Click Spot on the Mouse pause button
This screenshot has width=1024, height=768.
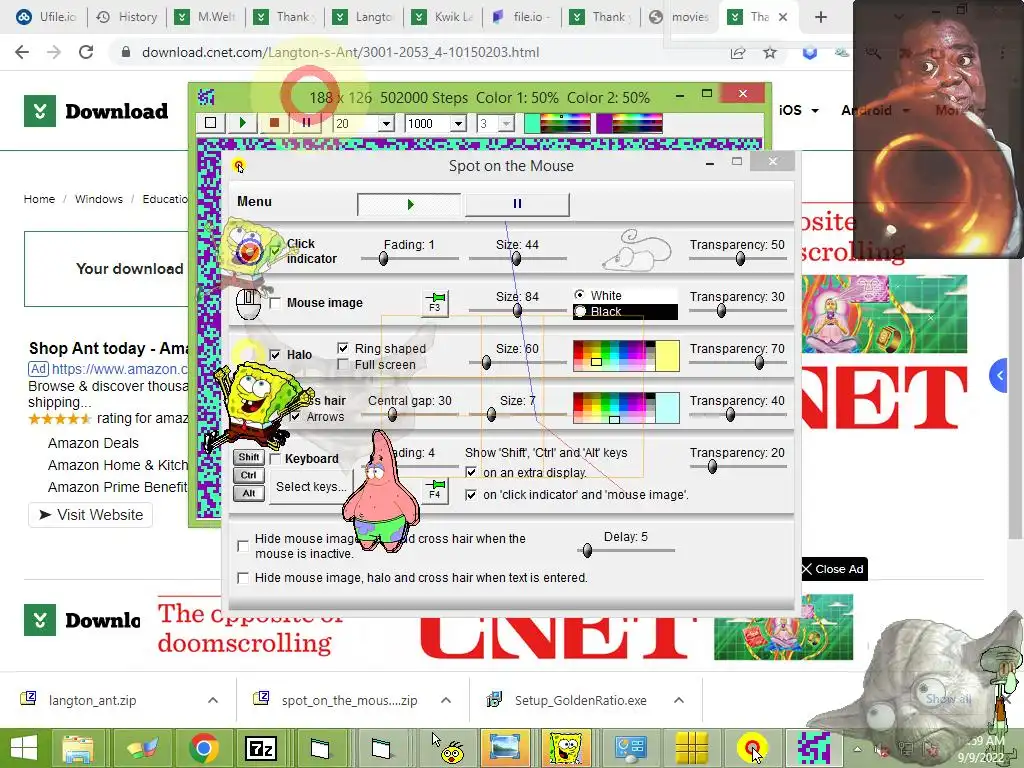517,204
